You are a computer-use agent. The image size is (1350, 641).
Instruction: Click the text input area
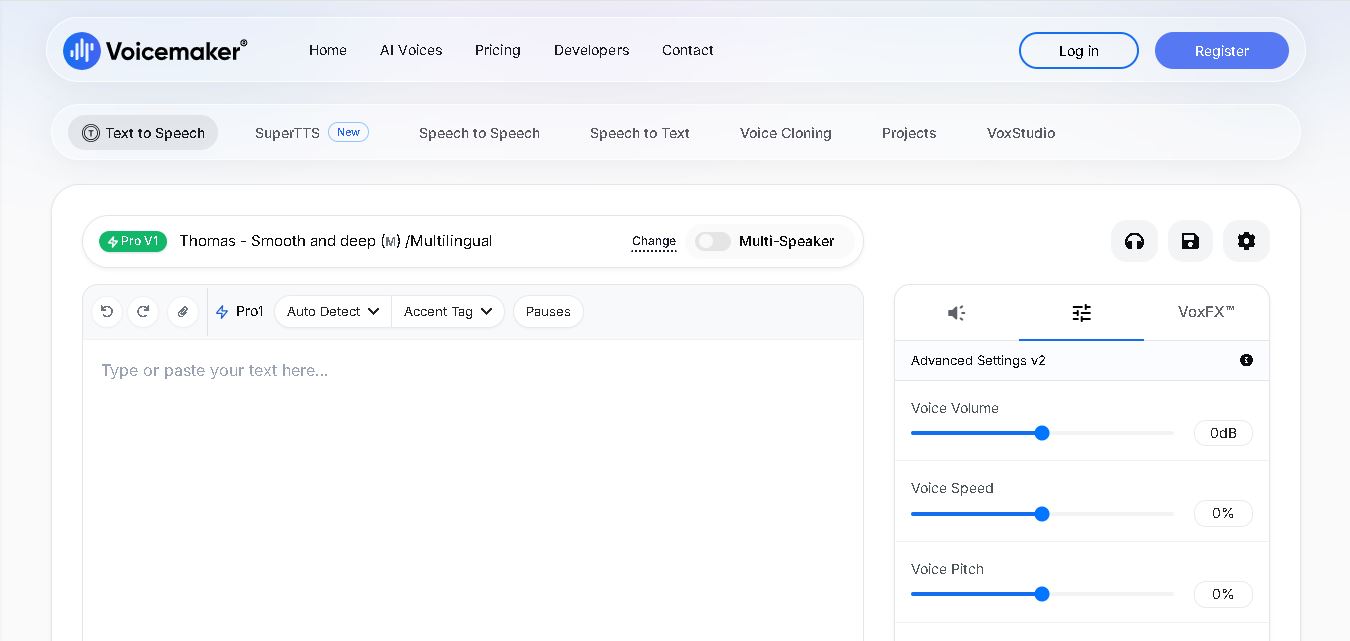(473, 490)
